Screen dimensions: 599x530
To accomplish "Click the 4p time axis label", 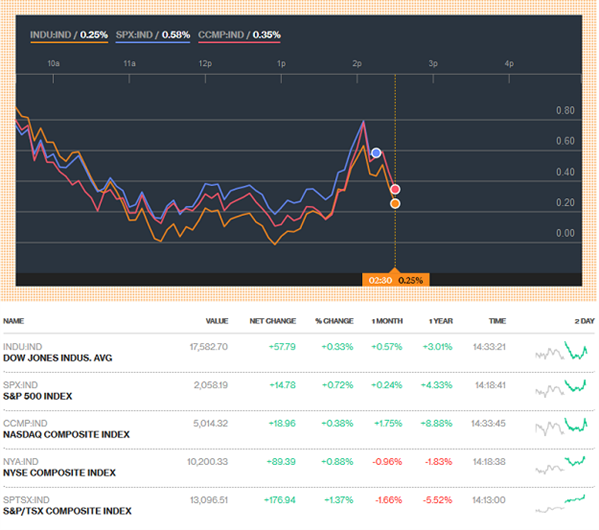I will [x=509, y=63].
